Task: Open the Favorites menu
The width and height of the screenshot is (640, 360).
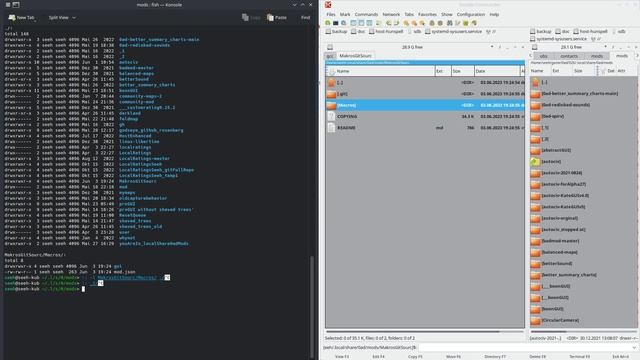Action: (427, 14)
